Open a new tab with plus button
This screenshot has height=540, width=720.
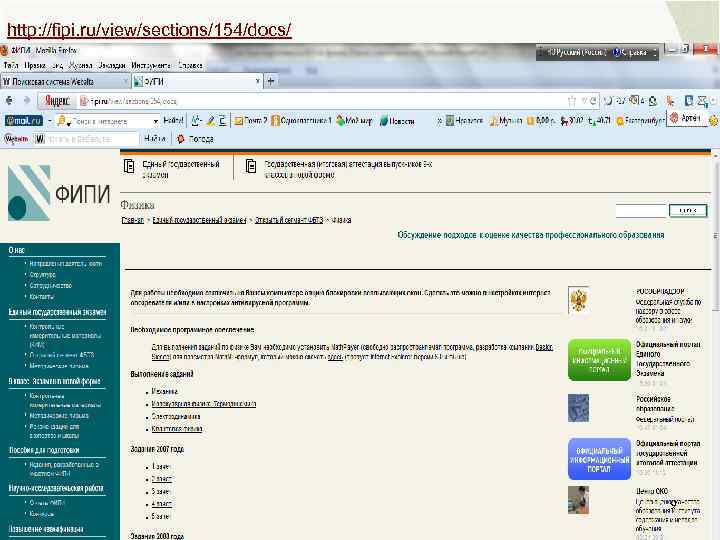pos(271,81)
